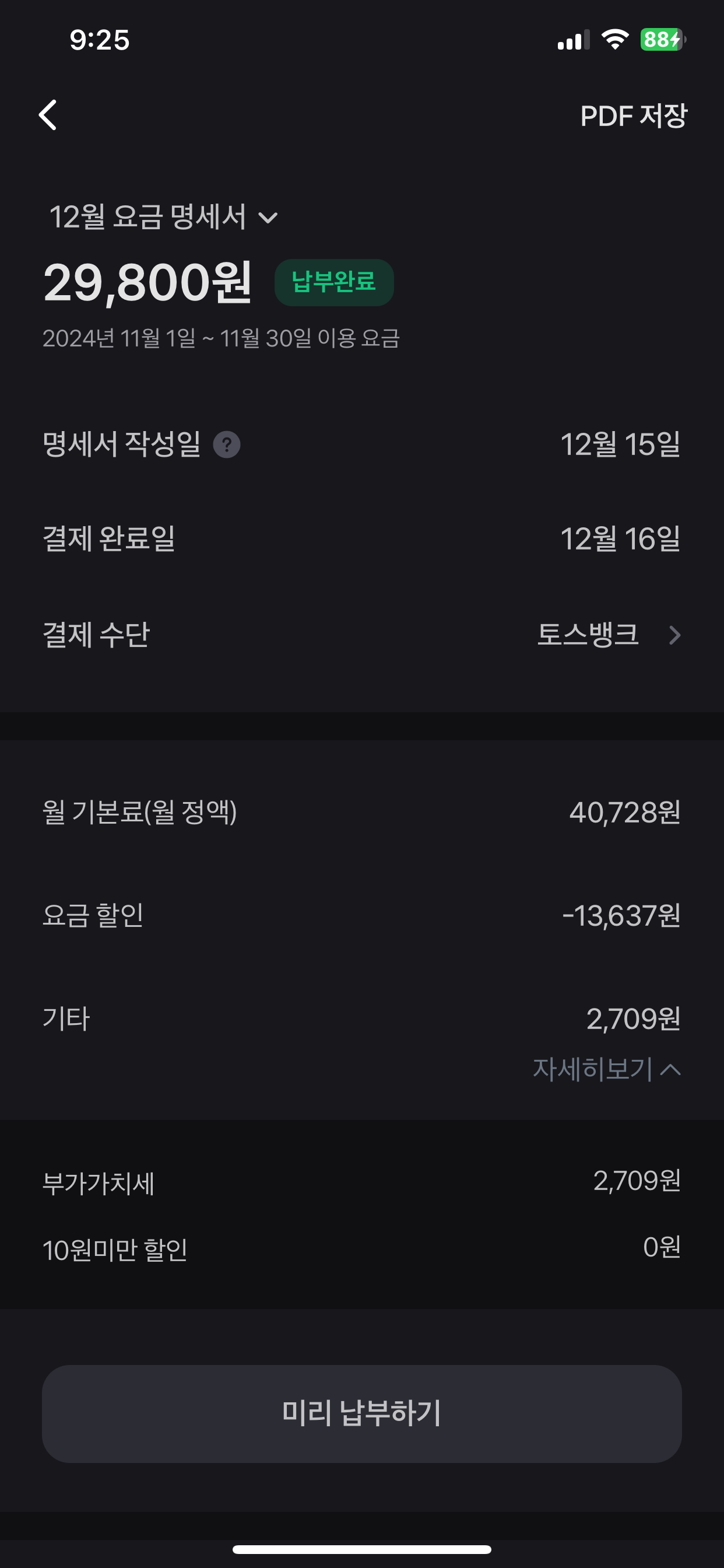The height and width of the screenshot is (1568, 724).
Task: Tap the 9:25 clock in status bar
Action: coord(99,40)
